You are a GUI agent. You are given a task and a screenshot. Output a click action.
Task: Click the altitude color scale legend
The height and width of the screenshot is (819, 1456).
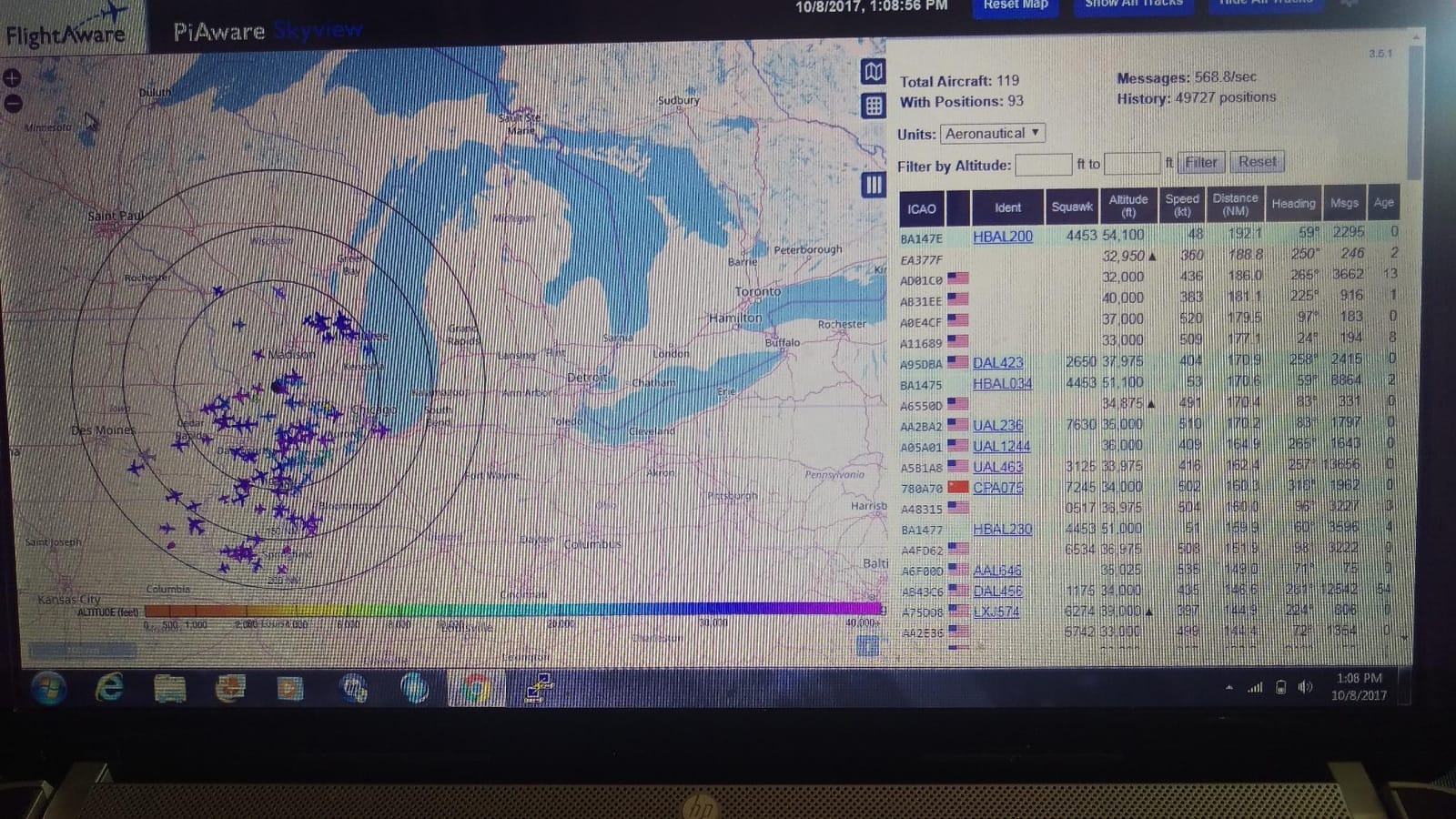512,609
